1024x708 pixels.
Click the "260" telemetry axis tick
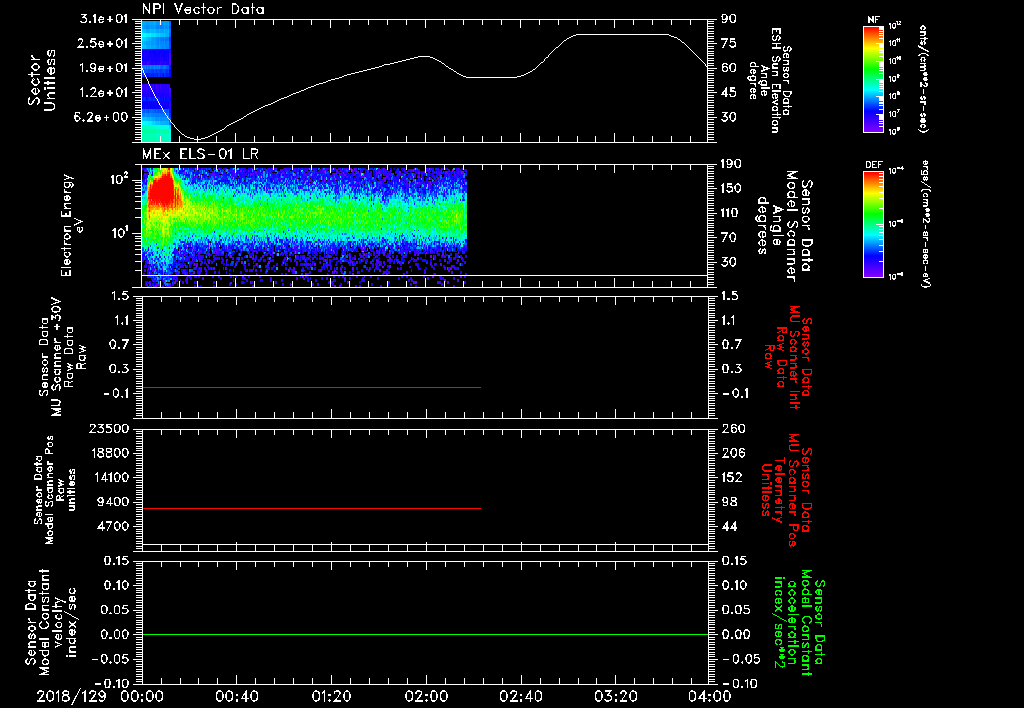click(x=733, y=428)
